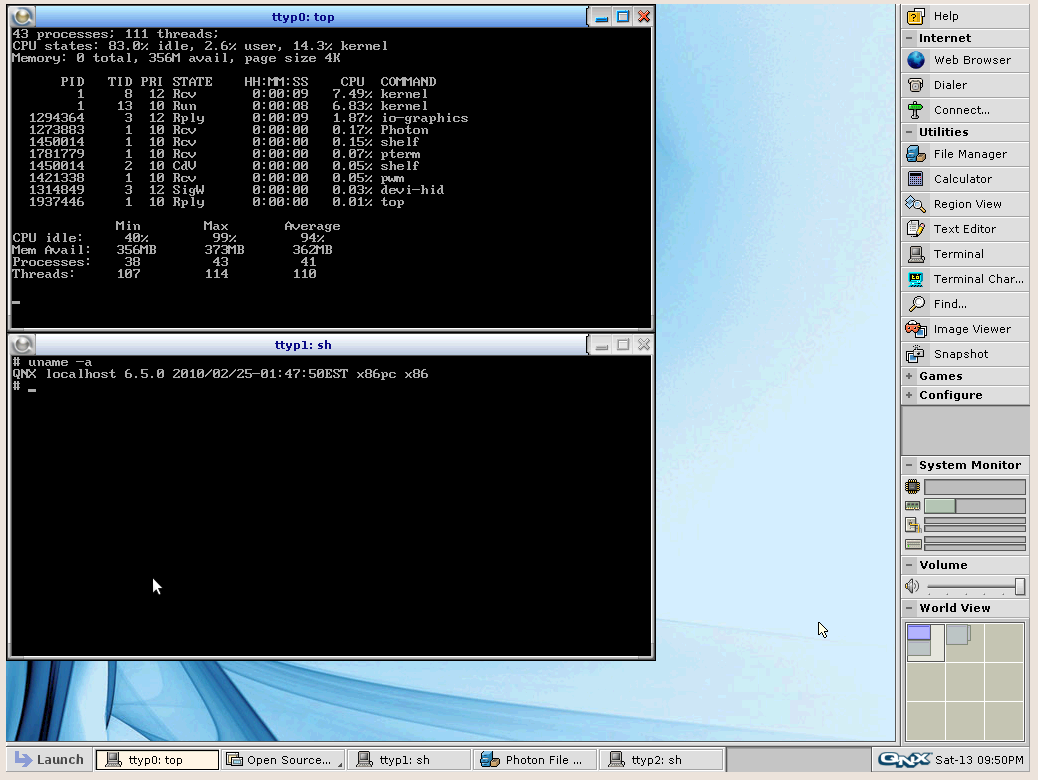Launch the Dialer icon

915,85
